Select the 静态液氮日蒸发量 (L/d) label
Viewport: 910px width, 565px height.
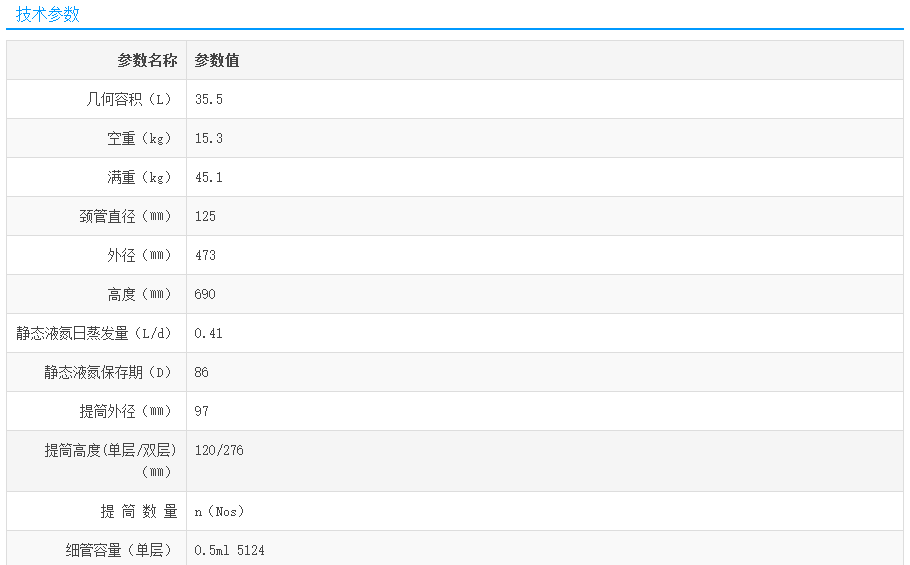pyautogui.click(x=94, y=333)
